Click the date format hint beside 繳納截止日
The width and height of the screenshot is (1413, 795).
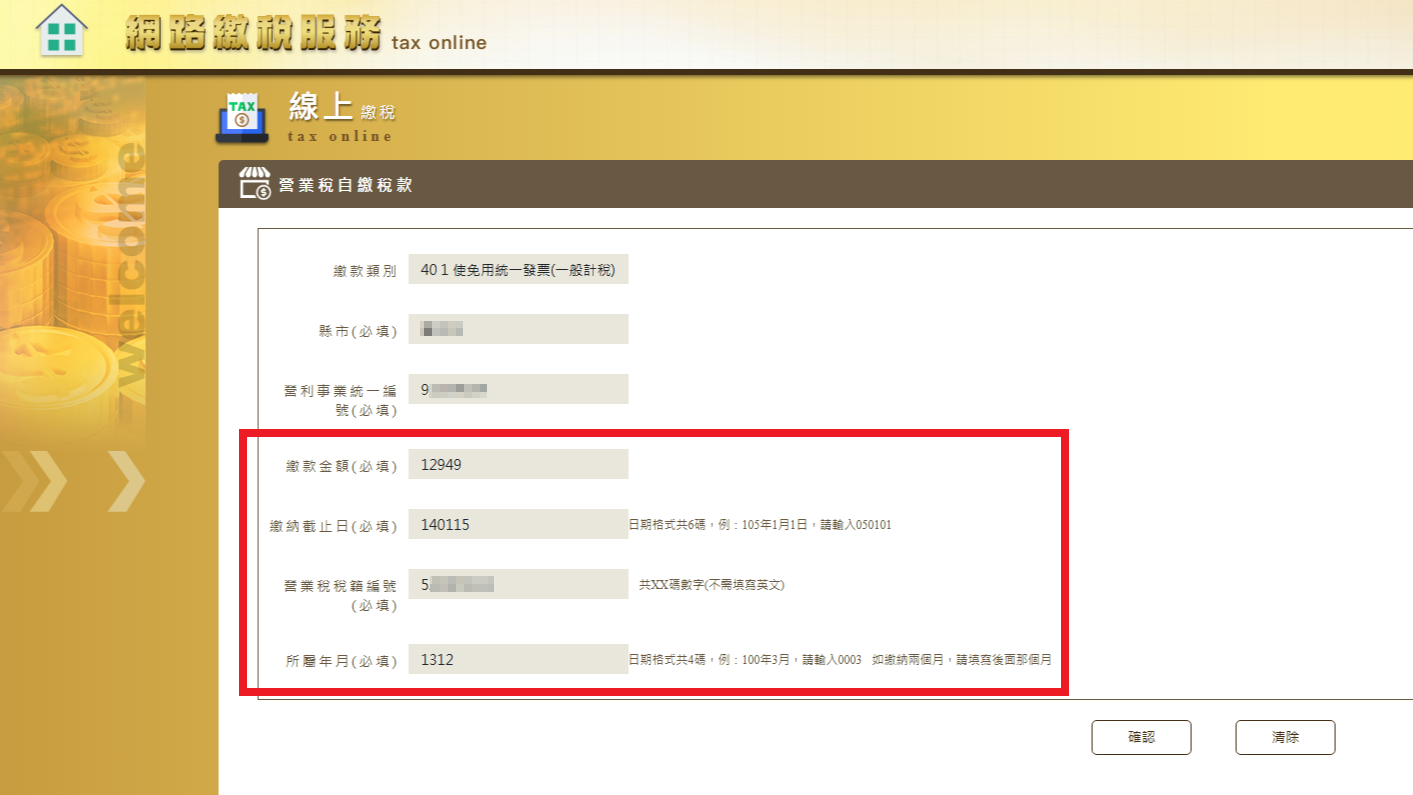coord(760,524)
